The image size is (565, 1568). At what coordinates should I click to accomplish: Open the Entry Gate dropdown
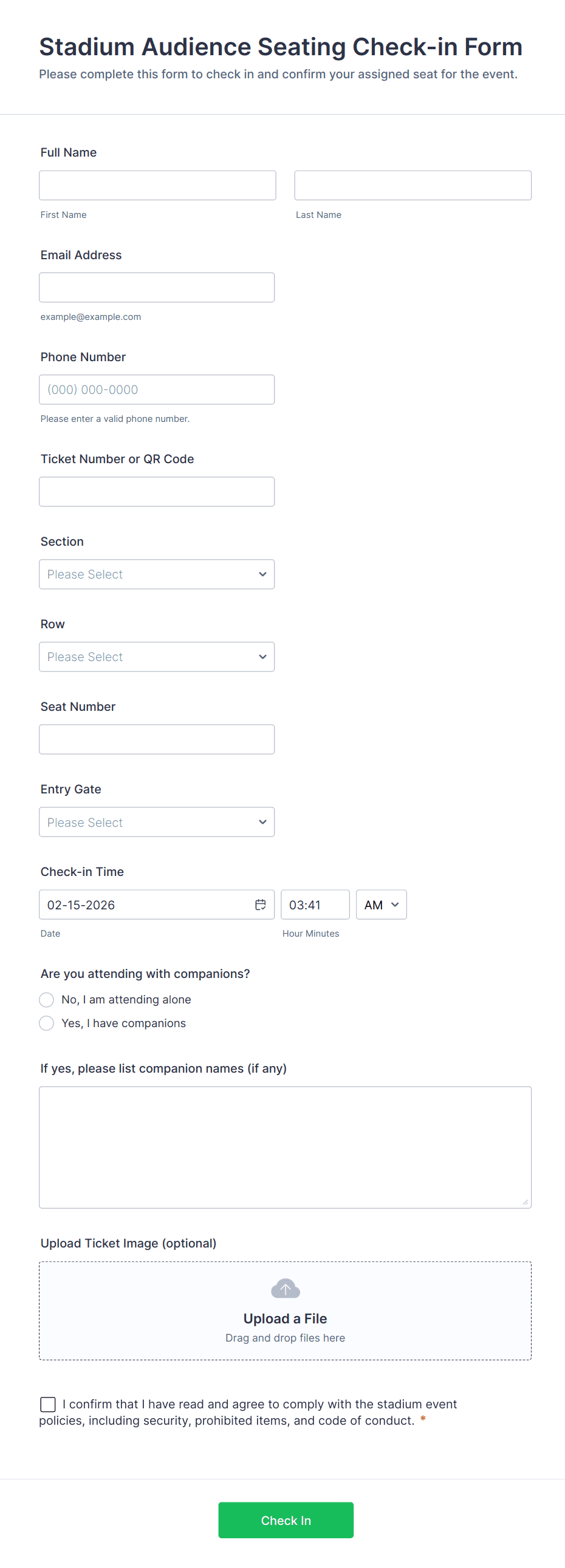click(157, 822)
